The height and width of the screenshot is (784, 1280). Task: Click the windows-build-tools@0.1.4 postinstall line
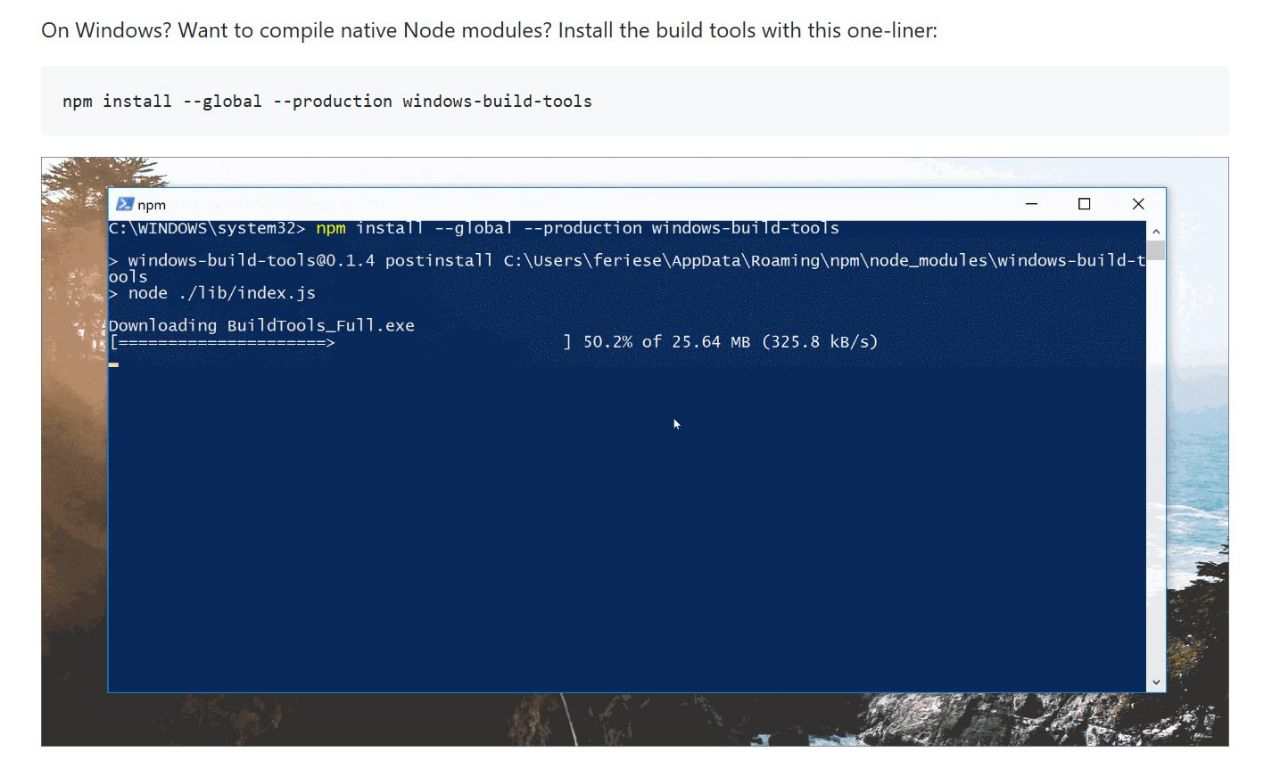[x=627, y=268]
